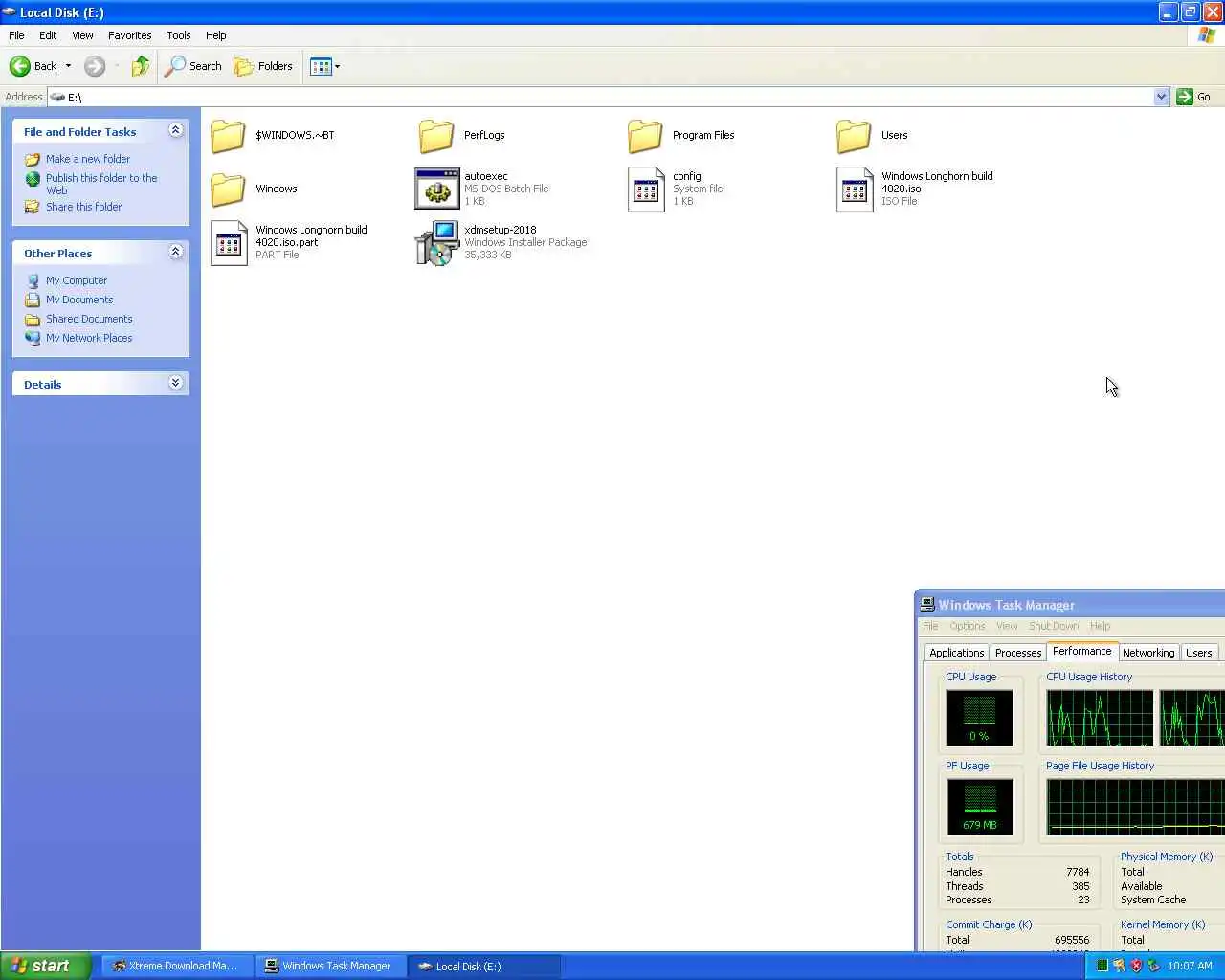This screenshot has width=1225, height=980.
Task: Click the Local Disk (E:) title bar icon
Action: (x=10, y=12)
